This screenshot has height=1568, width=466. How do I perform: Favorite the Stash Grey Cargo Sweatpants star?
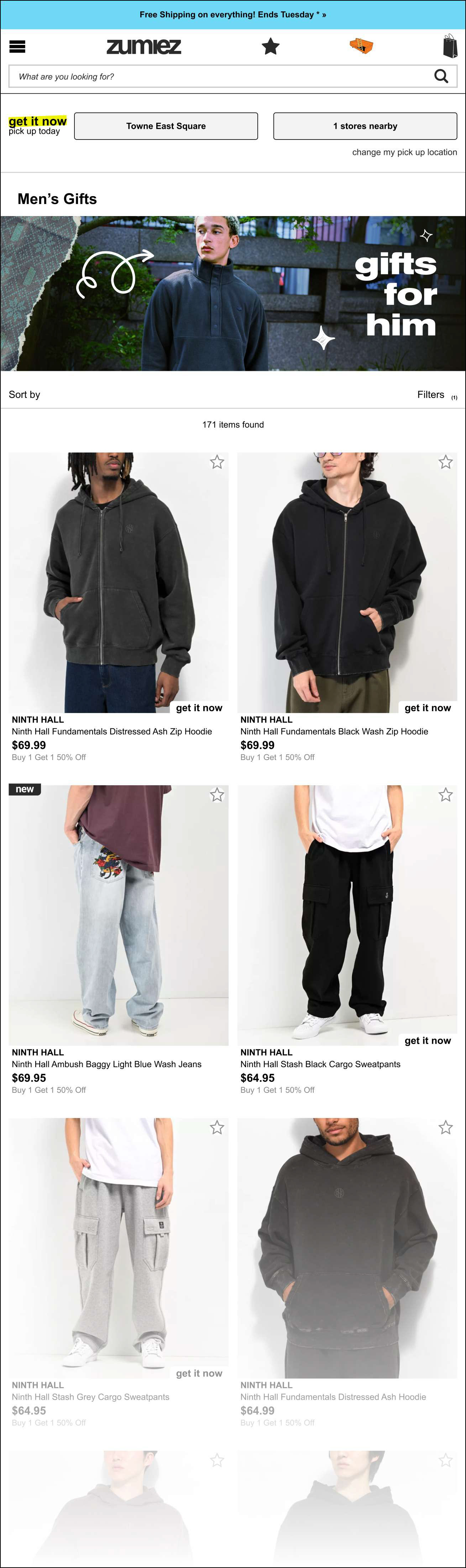click(217, 1127)
